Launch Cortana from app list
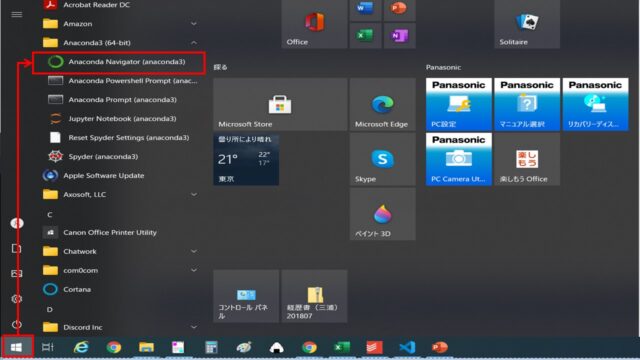The width and height of the screenshot is (640, 360). point(121,289)
